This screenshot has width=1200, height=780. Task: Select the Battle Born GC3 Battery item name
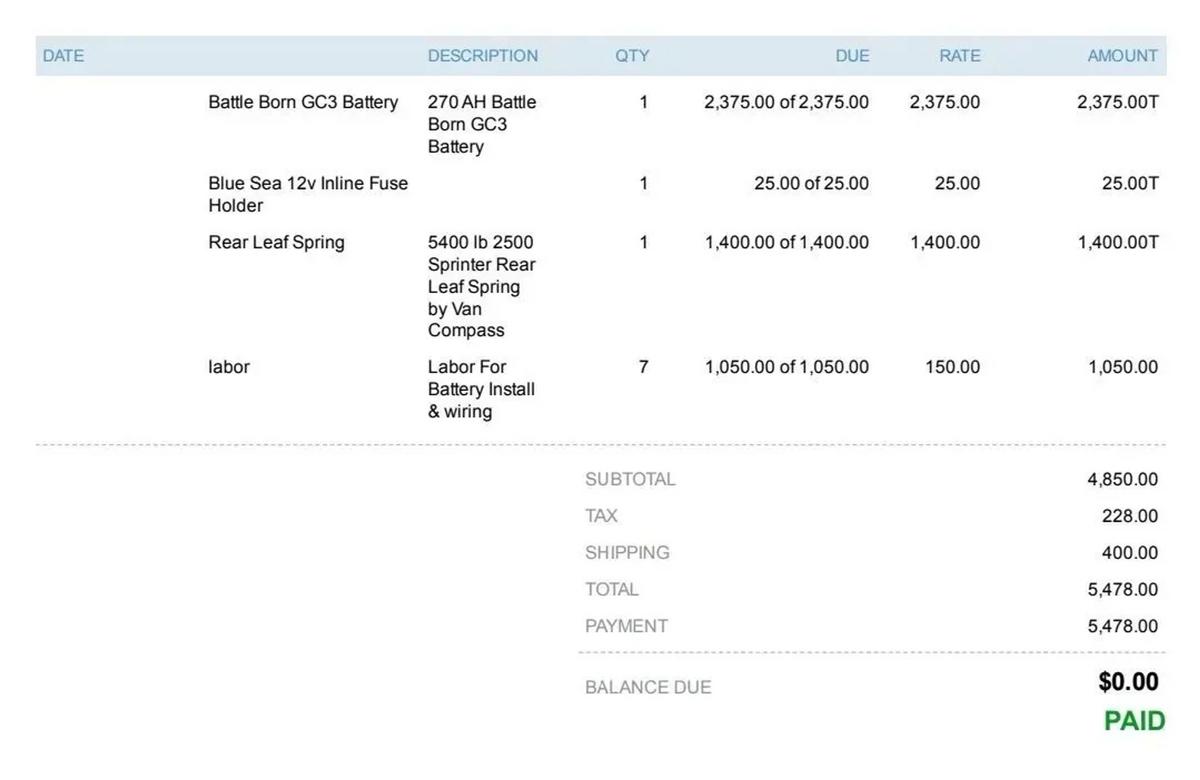point(303,102)
